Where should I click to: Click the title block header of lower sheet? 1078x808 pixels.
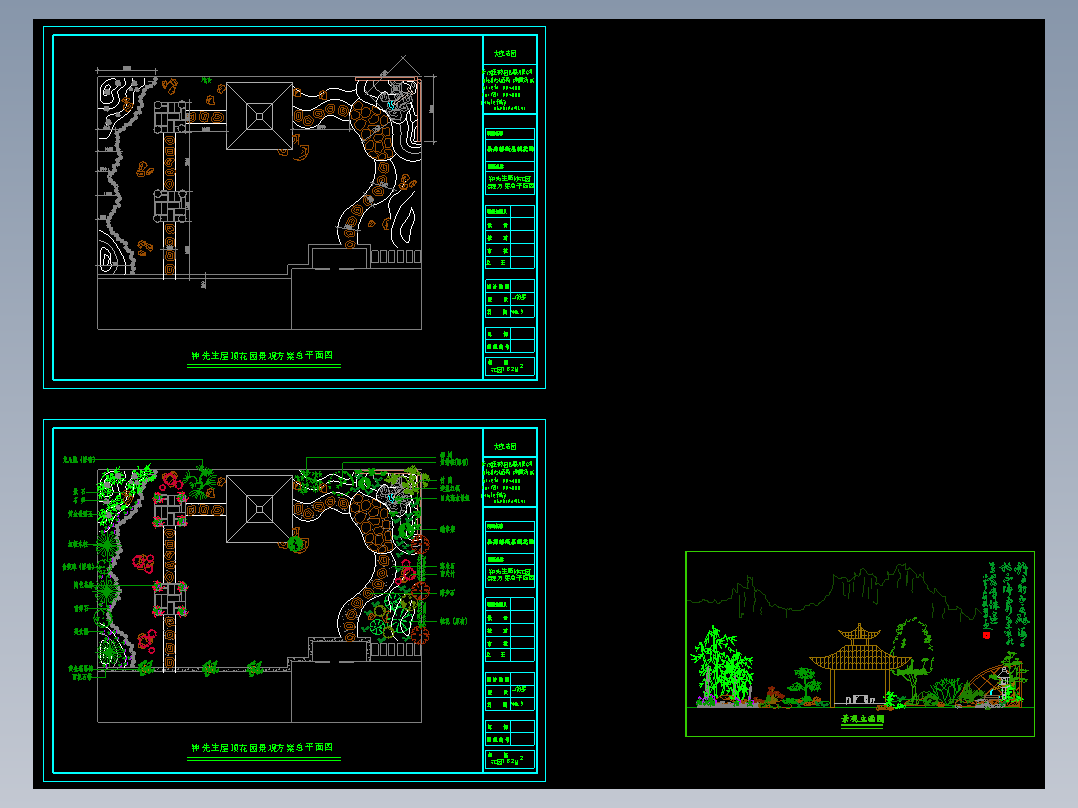coord(505,447)
